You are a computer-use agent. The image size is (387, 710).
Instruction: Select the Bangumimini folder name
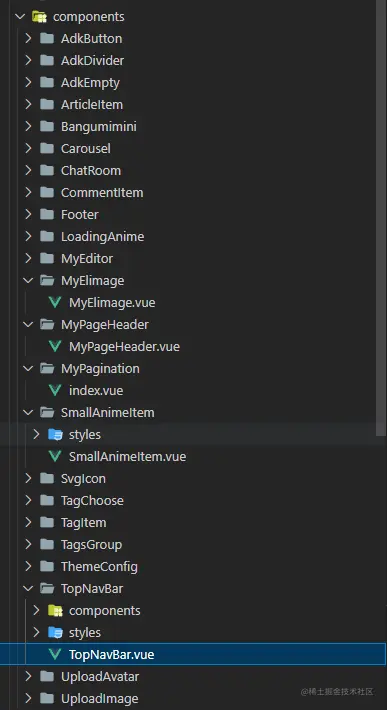pos(99,126)
